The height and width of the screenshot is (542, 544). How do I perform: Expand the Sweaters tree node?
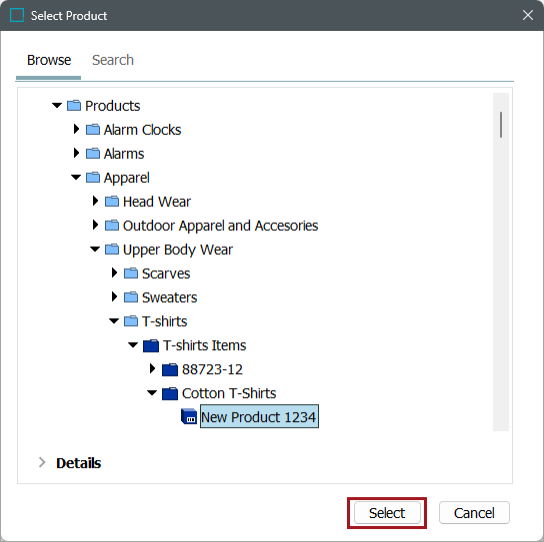114,297
